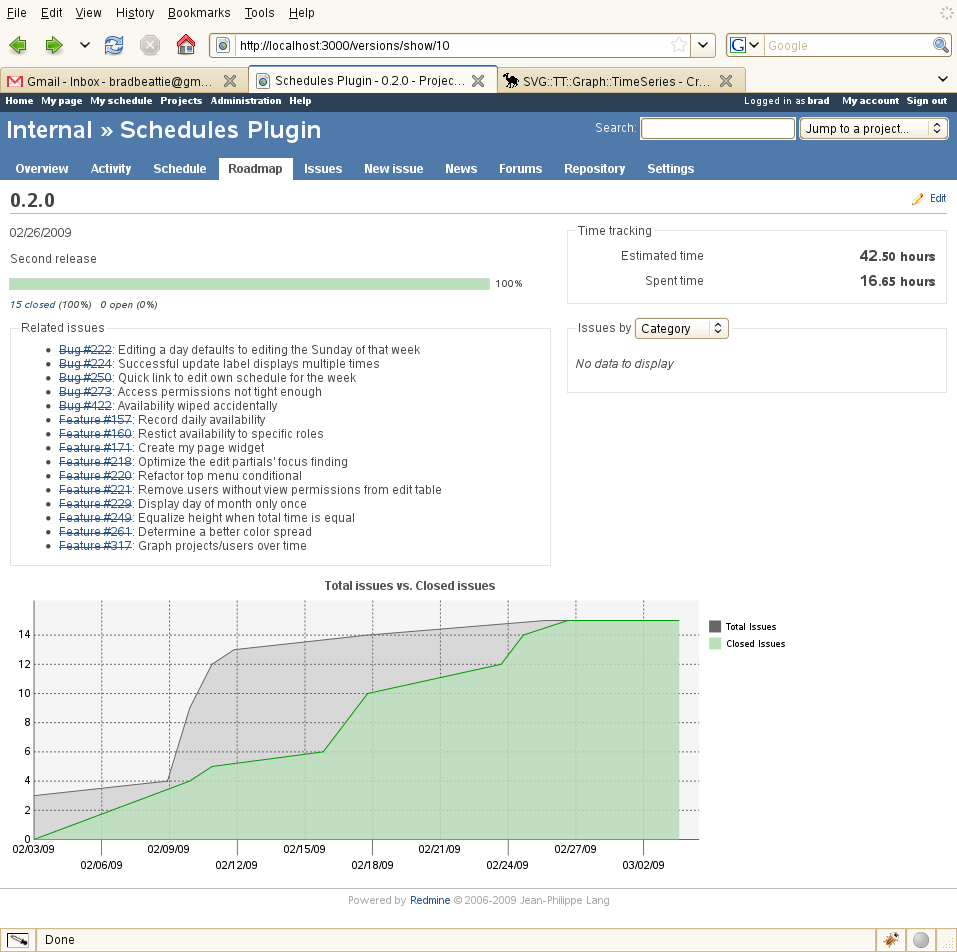Switch to the Issues tab
The height and width of the screenshot is (952, 957).
[323, 169]
